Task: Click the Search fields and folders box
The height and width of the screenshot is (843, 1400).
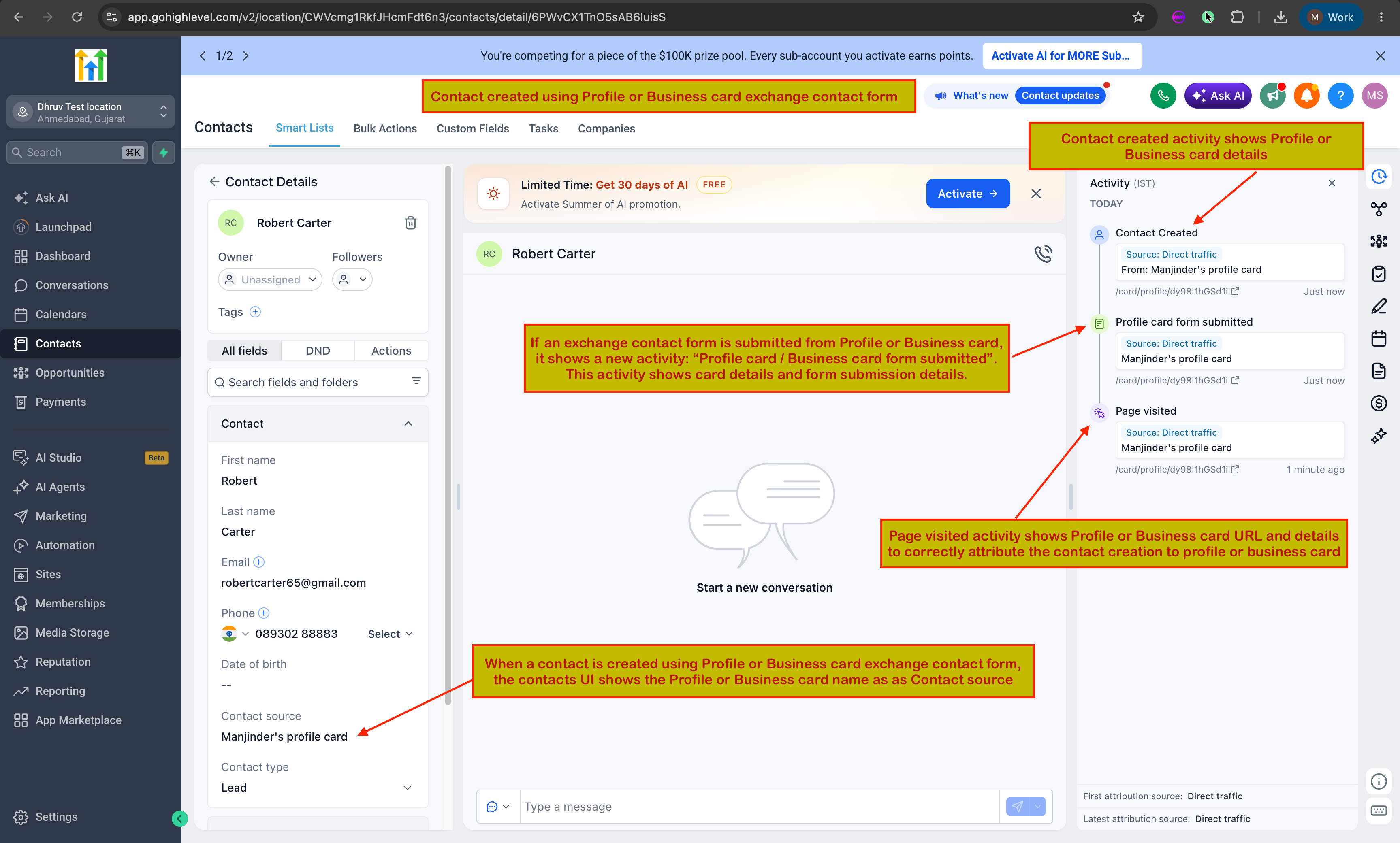Action: click(318, 382)
